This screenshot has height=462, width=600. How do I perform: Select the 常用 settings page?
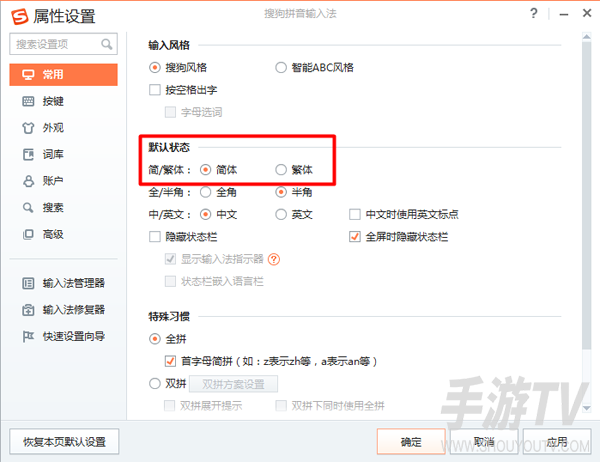click(63, 75)
